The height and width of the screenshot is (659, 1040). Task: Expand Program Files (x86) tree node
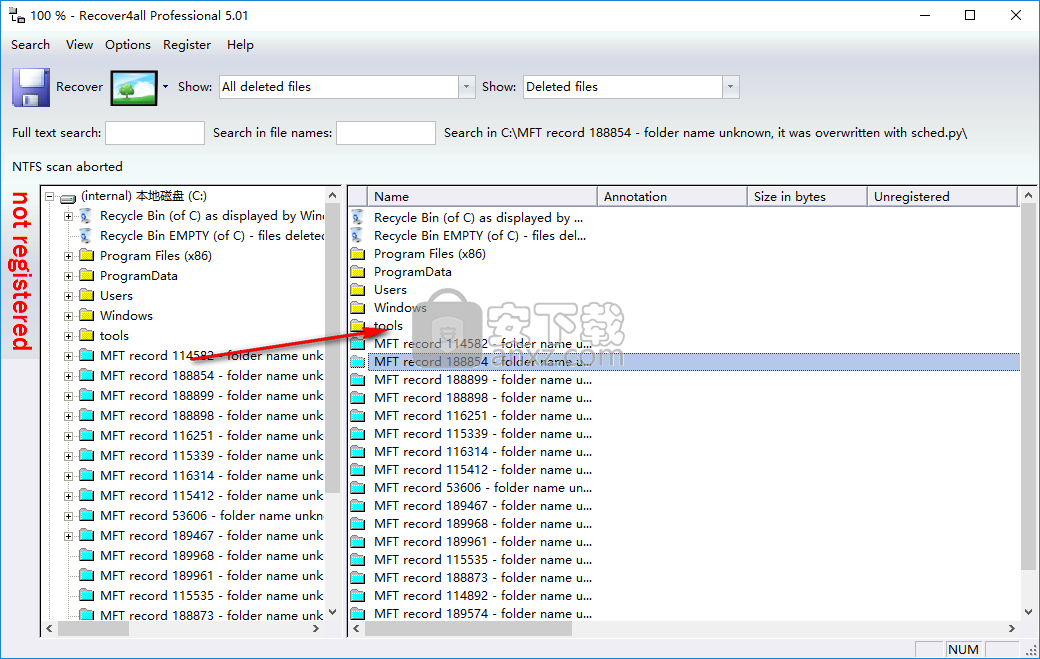[x=68, y=256]
